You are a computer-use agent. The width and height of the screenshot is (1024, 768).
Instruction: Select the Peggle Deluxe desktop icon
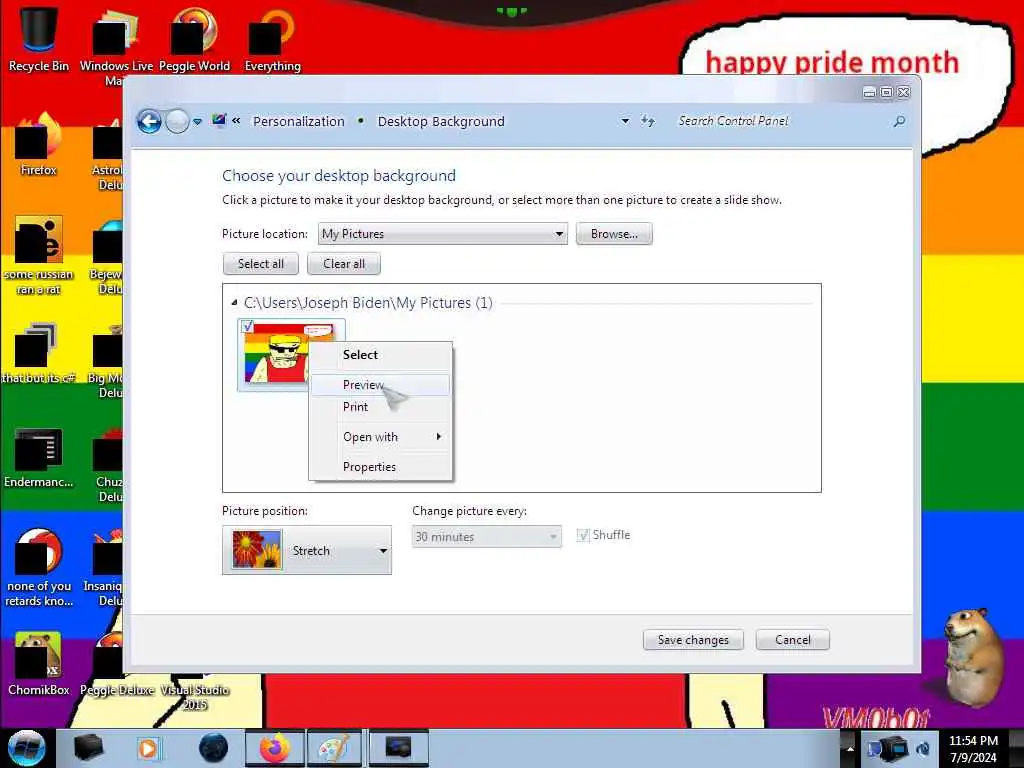[x=117, y=663]
